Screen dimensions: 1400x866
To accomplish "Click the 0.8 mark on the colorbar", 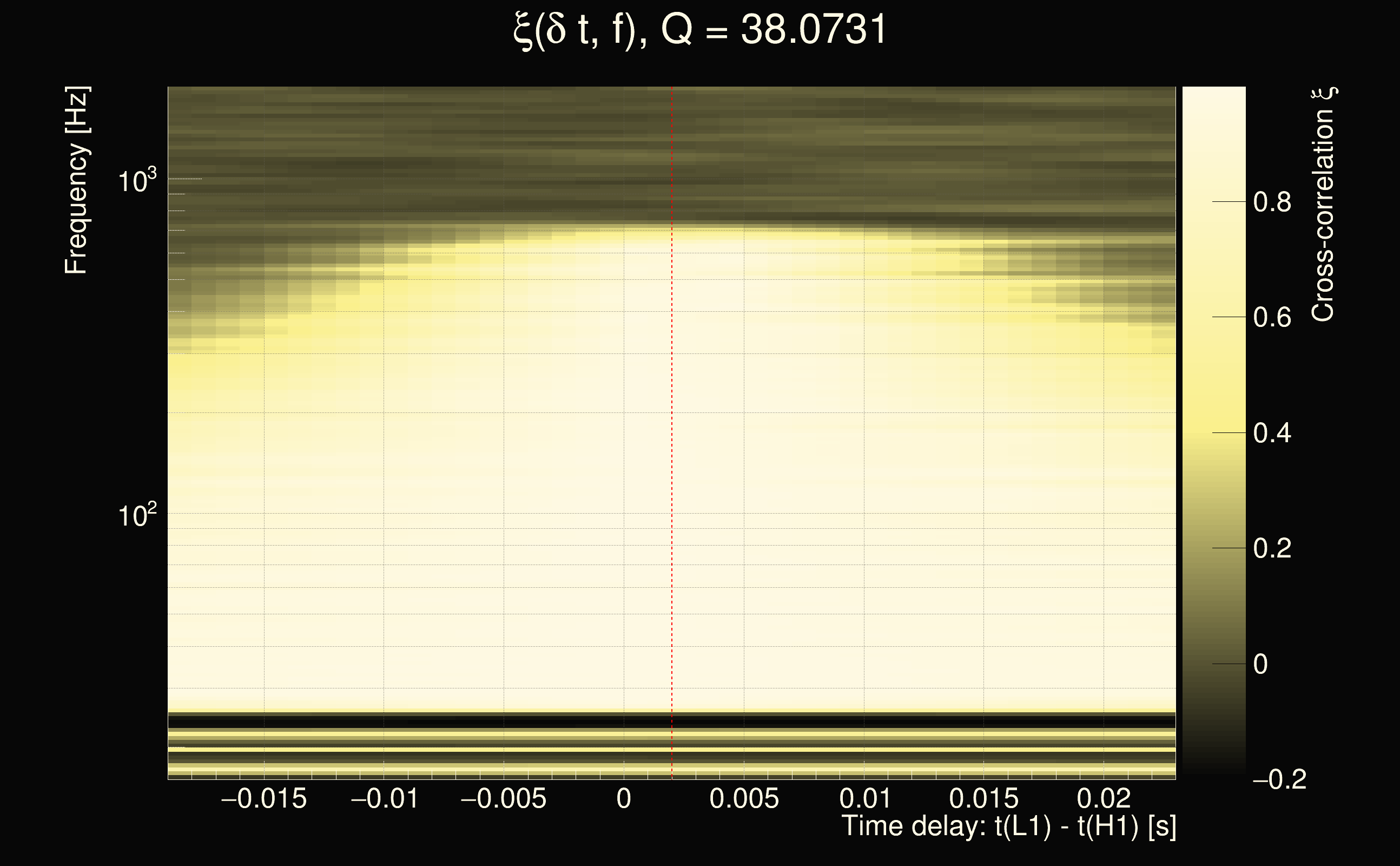I will coord(1272,202).
